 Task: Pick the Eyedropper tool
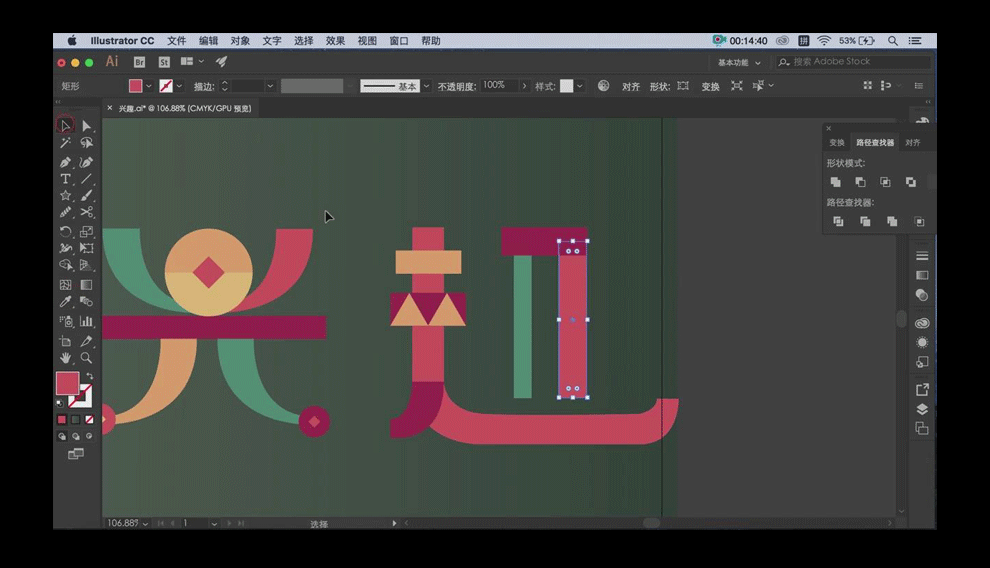[65, 302]
